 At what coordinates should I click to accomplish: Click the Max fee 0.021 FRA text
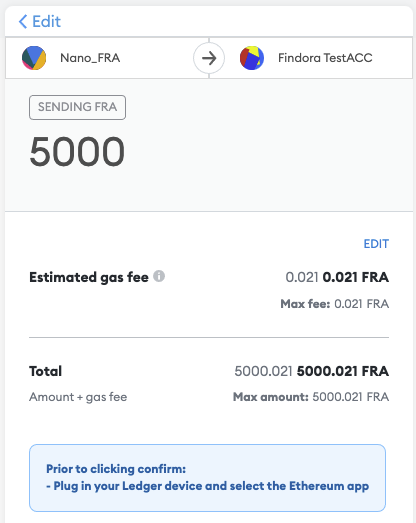point(335,304)
